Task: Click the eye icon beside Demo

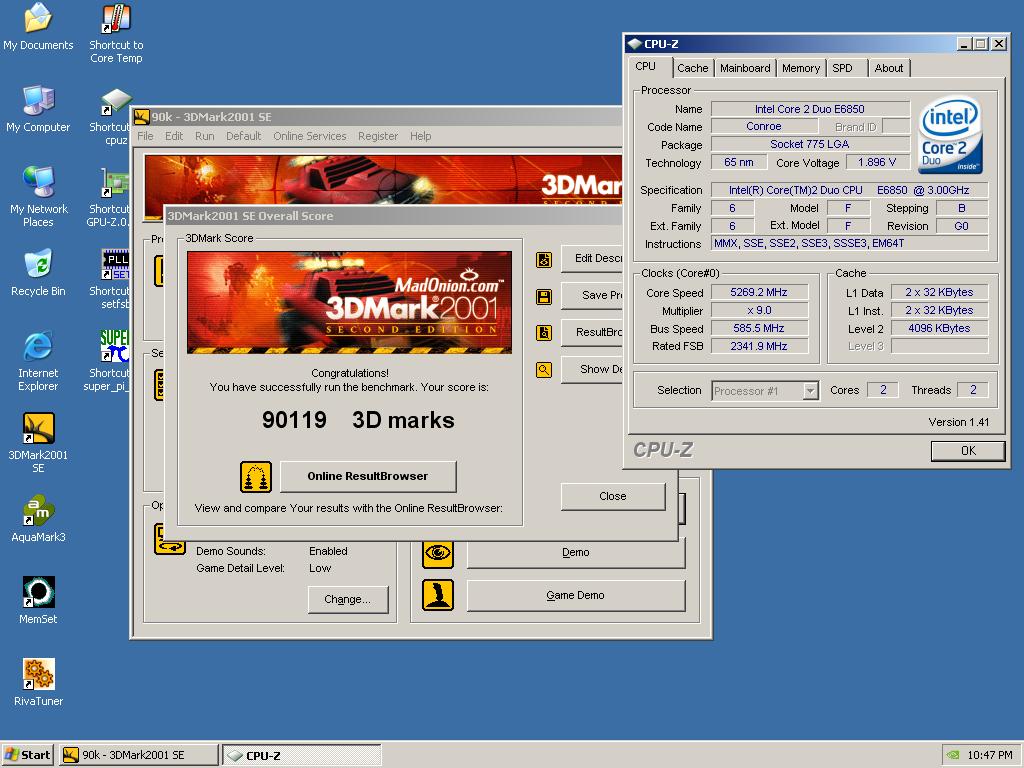Action: (438, 553)
